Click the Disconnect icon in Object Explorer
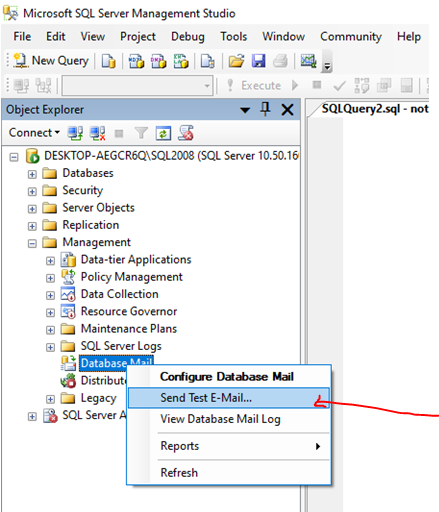The image size is (439, 512). pyautogui.click(x=97, y=133)
